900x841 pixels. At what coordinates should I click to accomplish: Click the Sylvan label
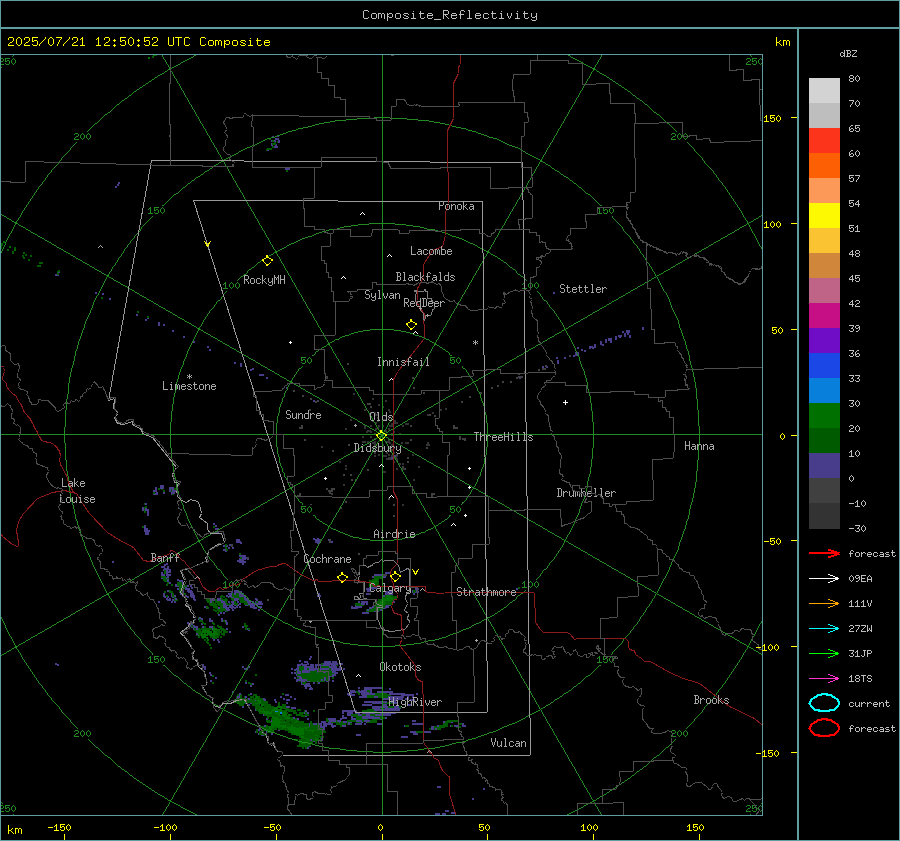tap(382, 295)
